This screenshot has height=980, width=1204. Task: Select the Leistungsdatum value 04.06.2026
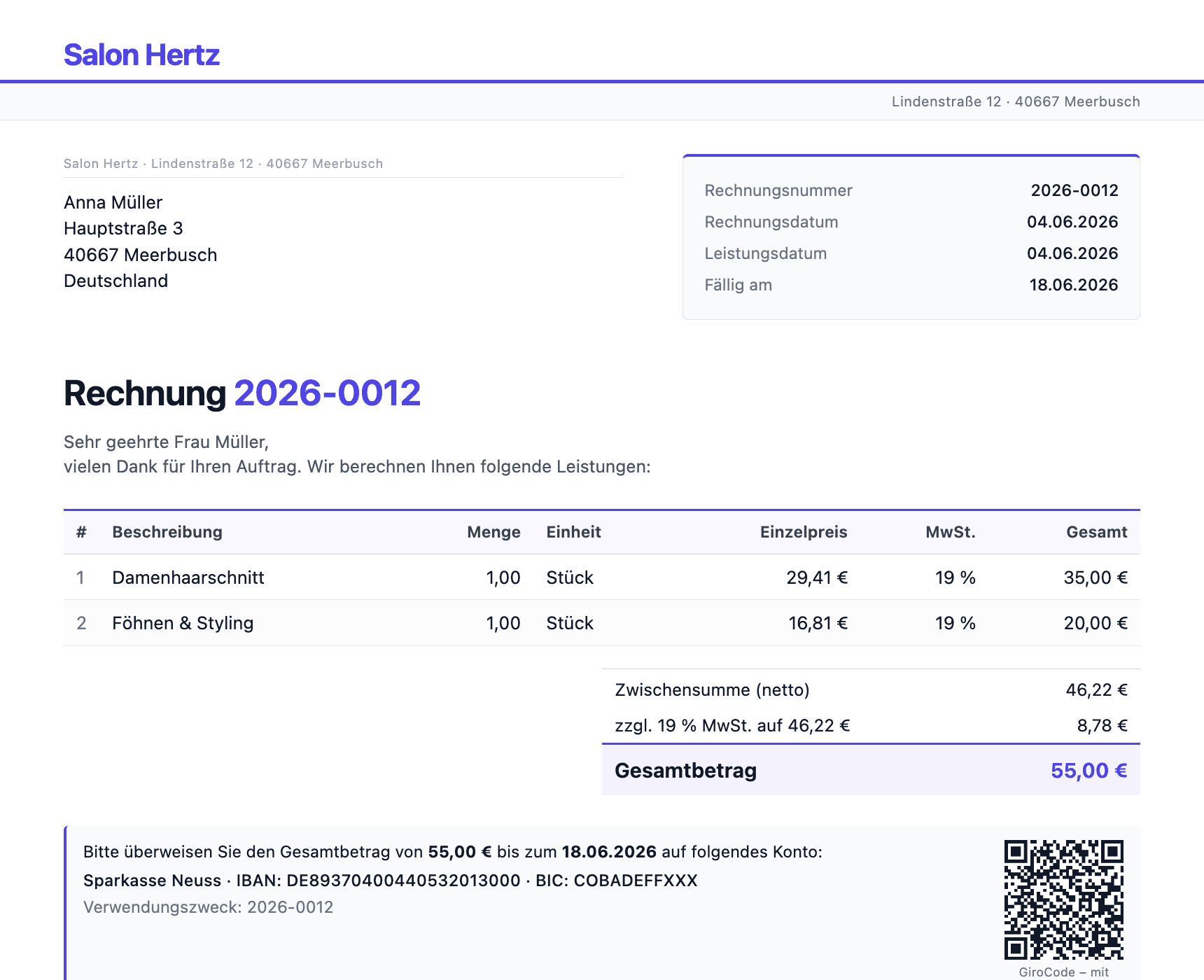1072,253
